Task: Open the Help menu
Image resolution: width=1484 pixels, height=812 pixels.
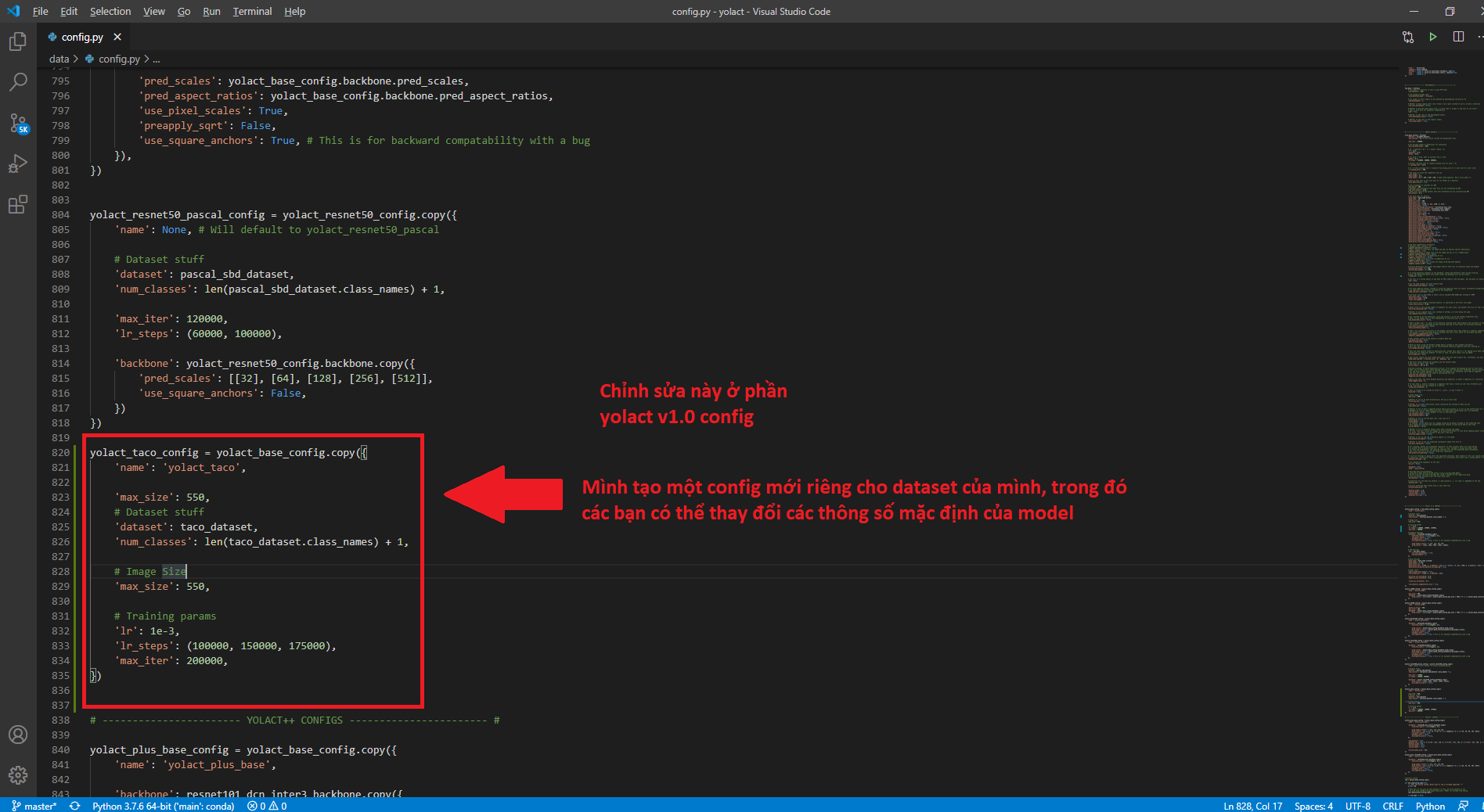Action: [295, 11]
